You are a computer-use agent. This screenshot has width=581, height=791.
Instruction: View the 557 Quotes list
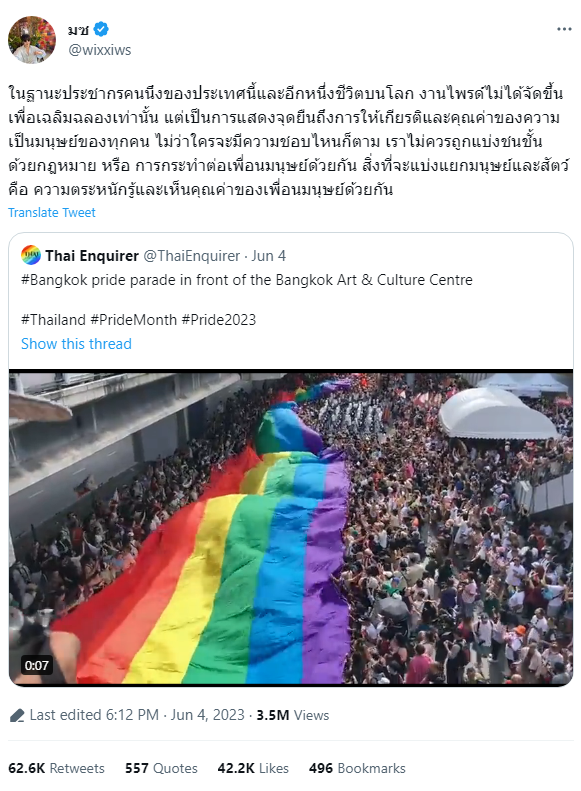(161, 768)
